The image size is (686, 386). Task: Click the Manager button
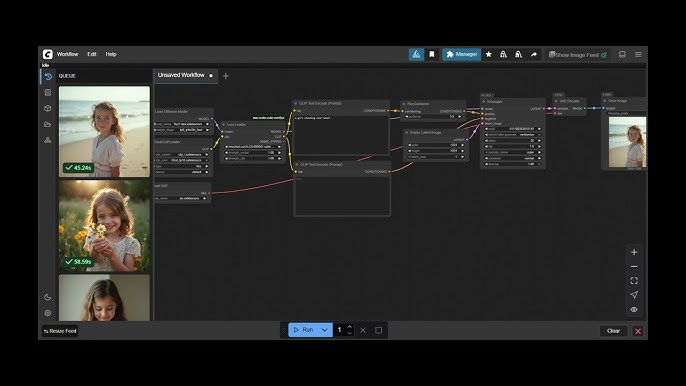pyautogui.click(x=462, y=54)
